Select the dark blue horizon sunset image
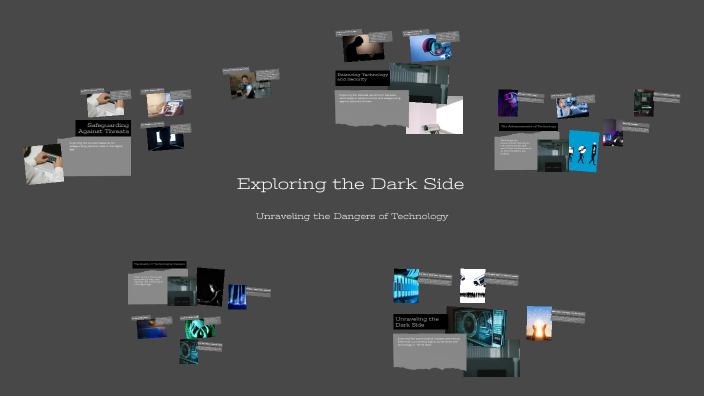The image size is (704, 396). [152, 329]
